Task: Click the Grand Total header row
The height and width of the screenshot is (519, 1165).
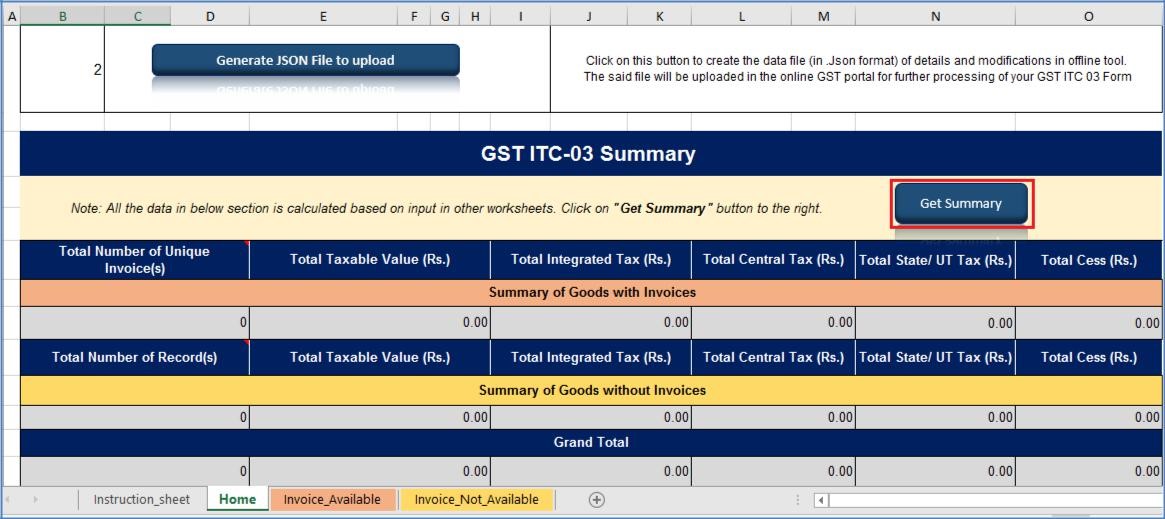Action: click(x=591, y=442)
